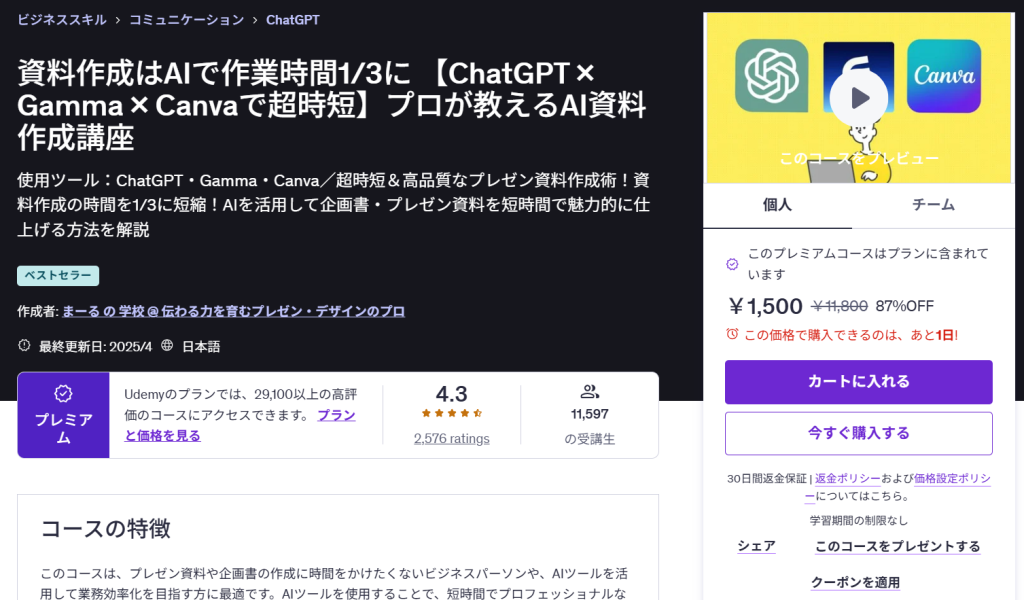The height and width of the screenshot is (600, 1024).
Task: Play the course preview video
Action: [x=858, y=97]
